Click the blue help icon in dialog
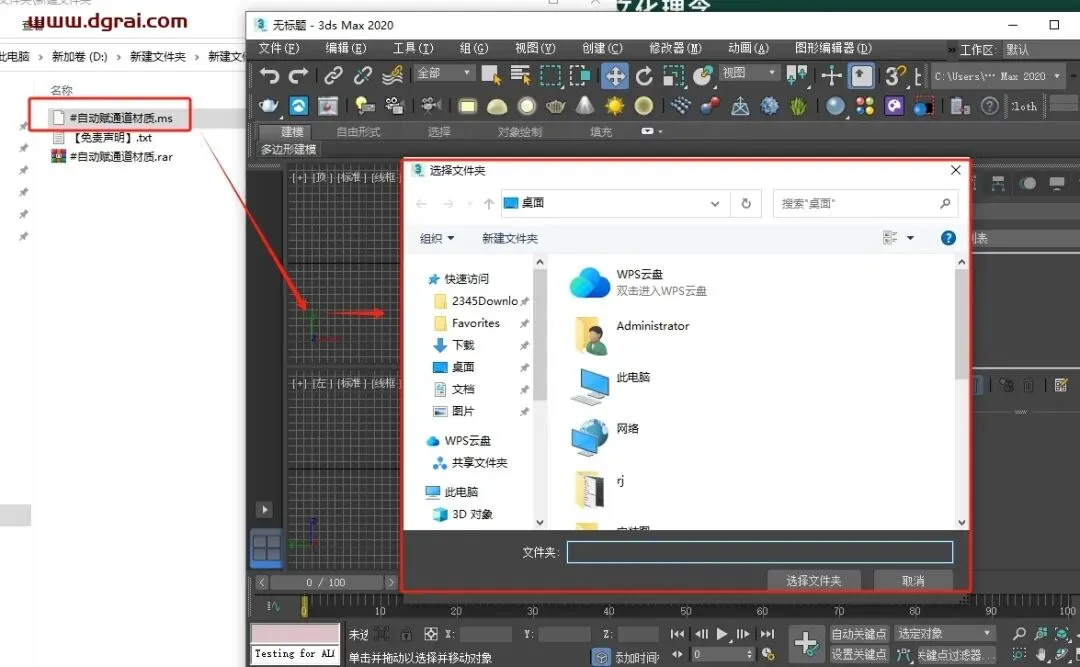The image size is (1080, 667). click(x=948, y=238)
